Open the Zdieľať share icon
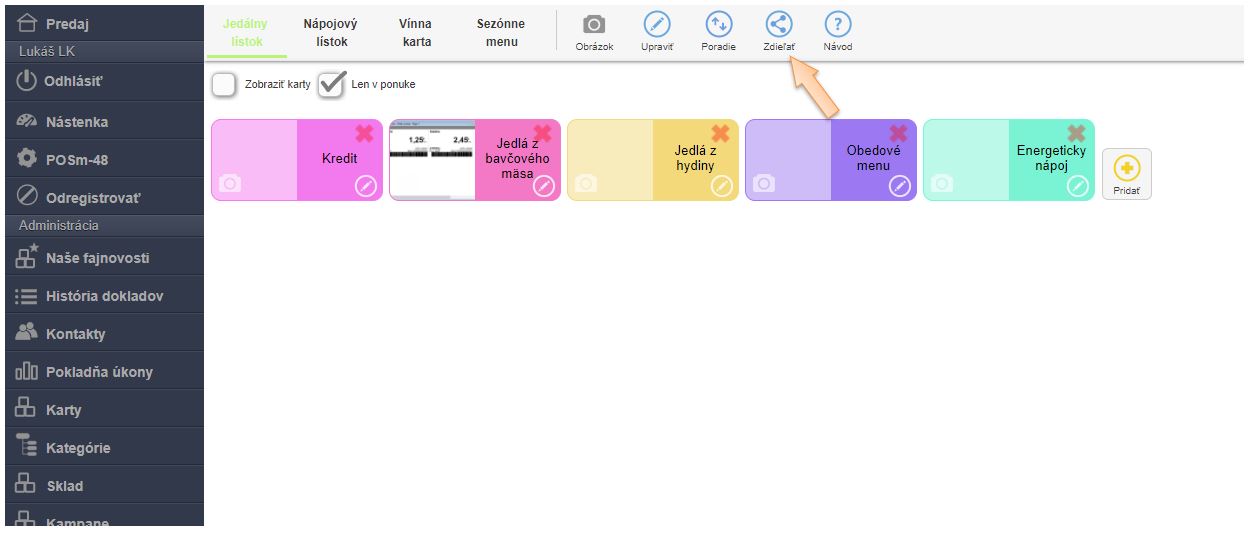This screenshot has height=539, width=1253. 779,26
